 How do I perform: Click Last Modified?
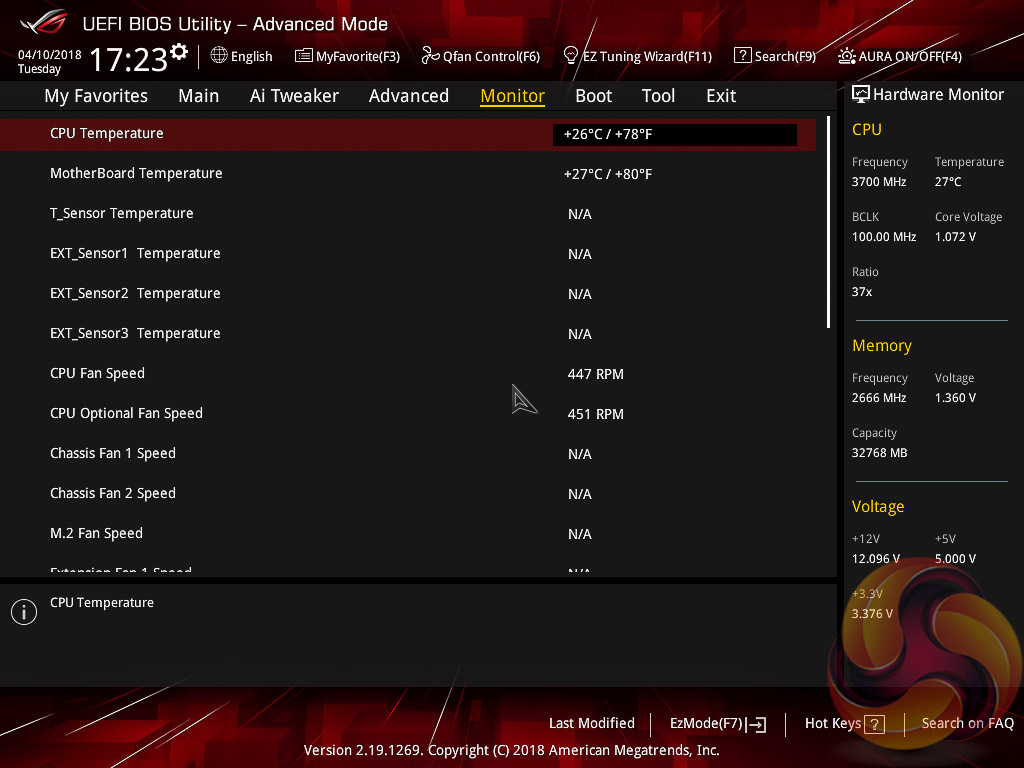(x=592, y=723)
